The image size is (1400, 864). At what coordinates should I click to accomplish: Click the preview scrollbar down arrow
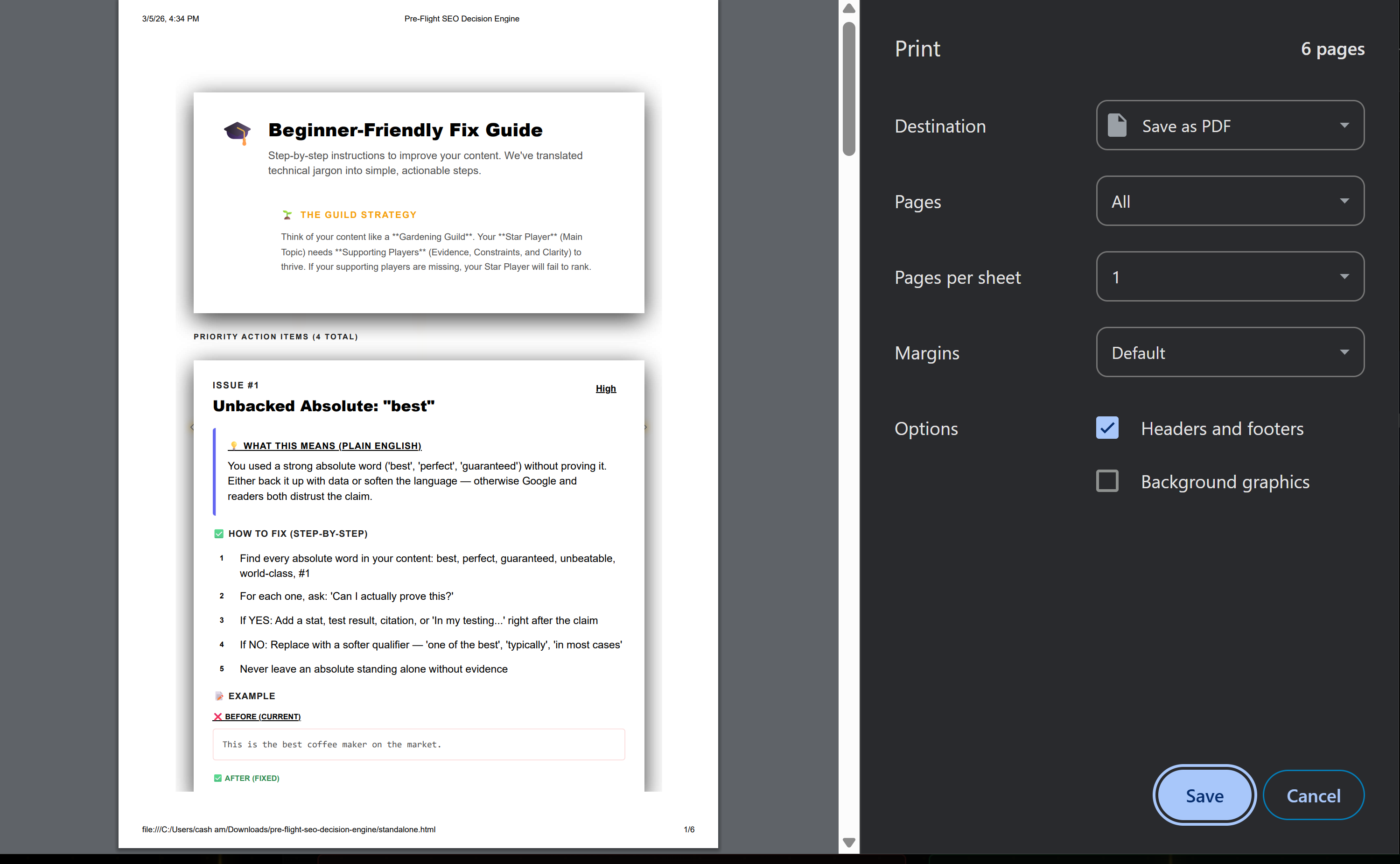pyautogui.click(x=849, y=843)
